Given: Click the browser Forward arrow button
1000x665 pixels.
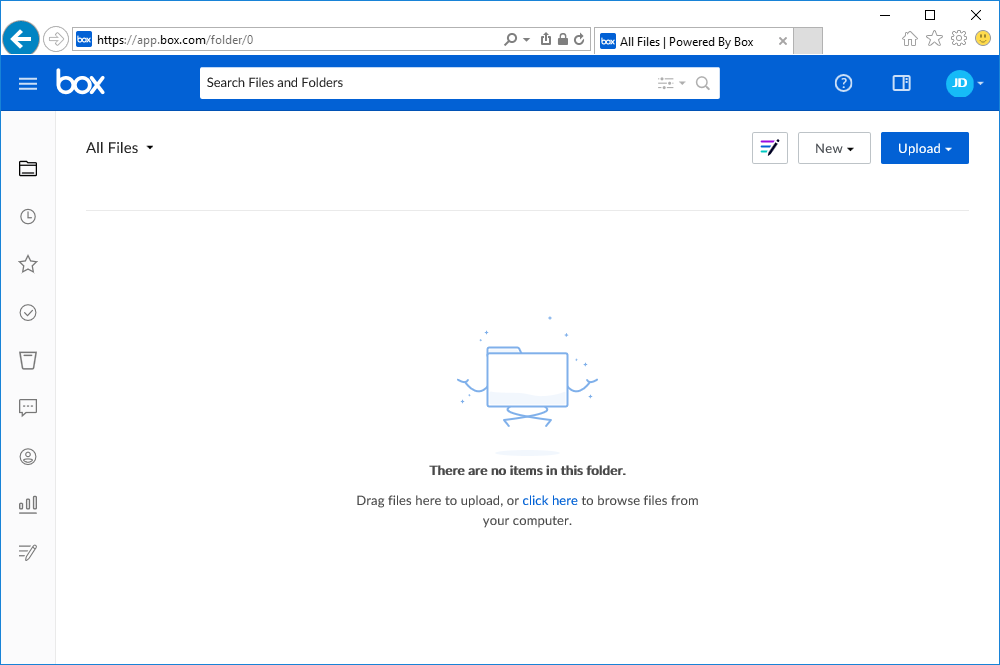Looking at the screenshot, I should [56, 39].
